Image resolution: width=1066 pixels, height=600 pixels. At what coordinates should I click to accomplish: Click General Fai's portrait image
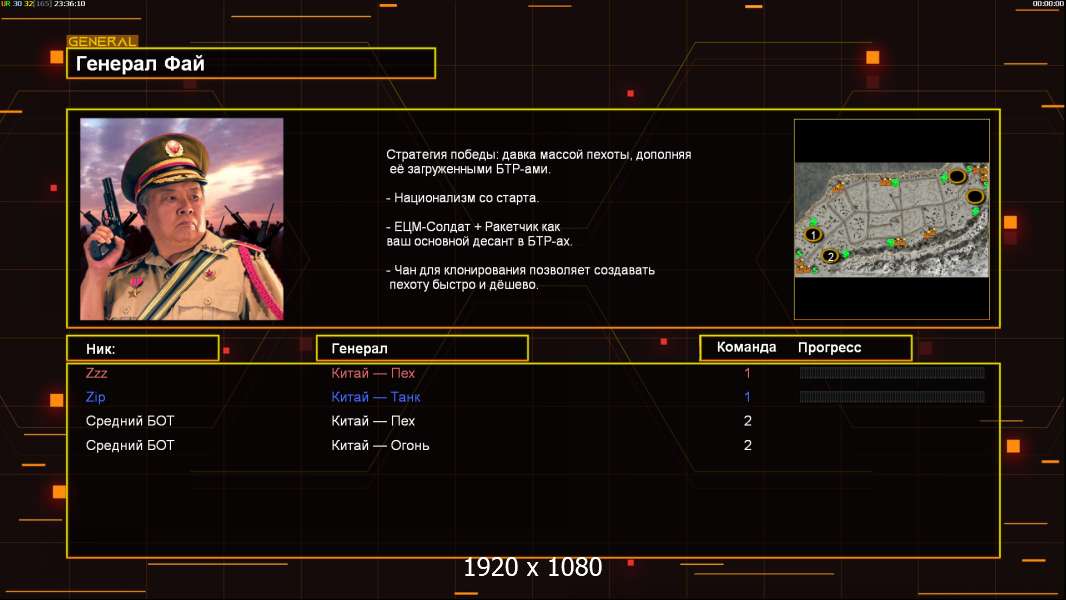pos(182,219)
